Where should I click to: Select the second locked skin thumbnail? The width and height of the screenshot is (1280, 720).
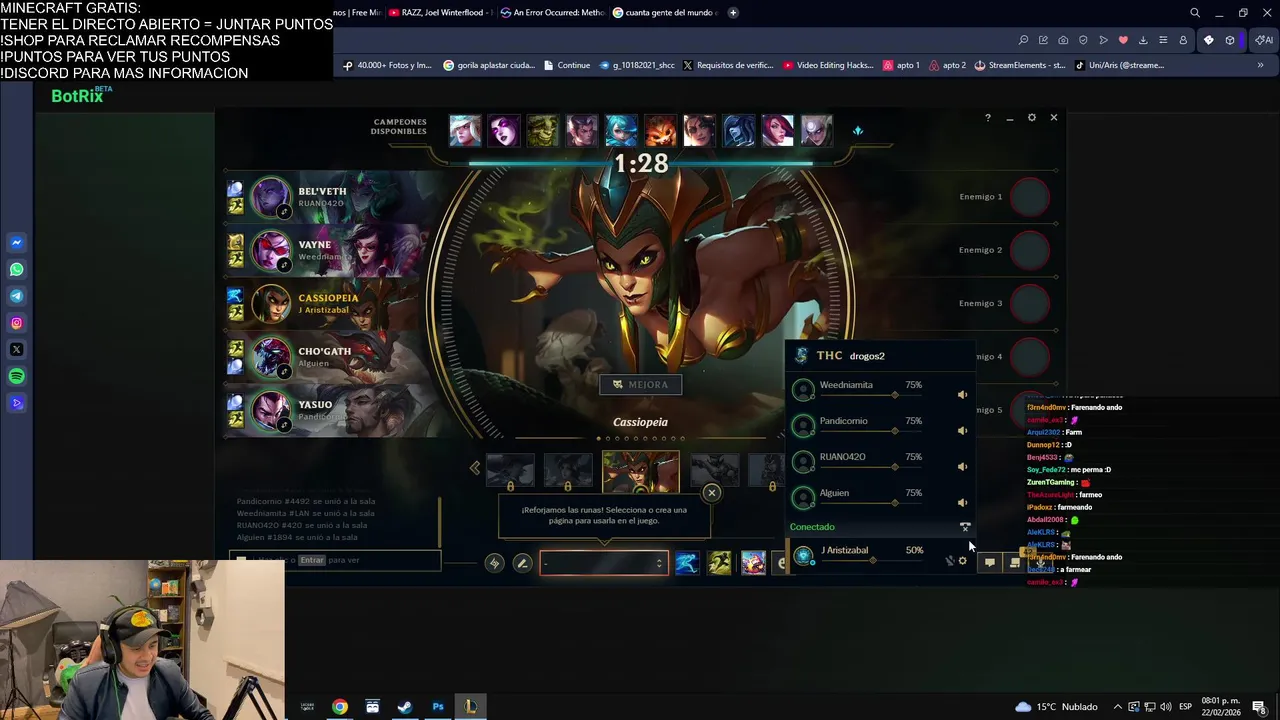[568, 471]
